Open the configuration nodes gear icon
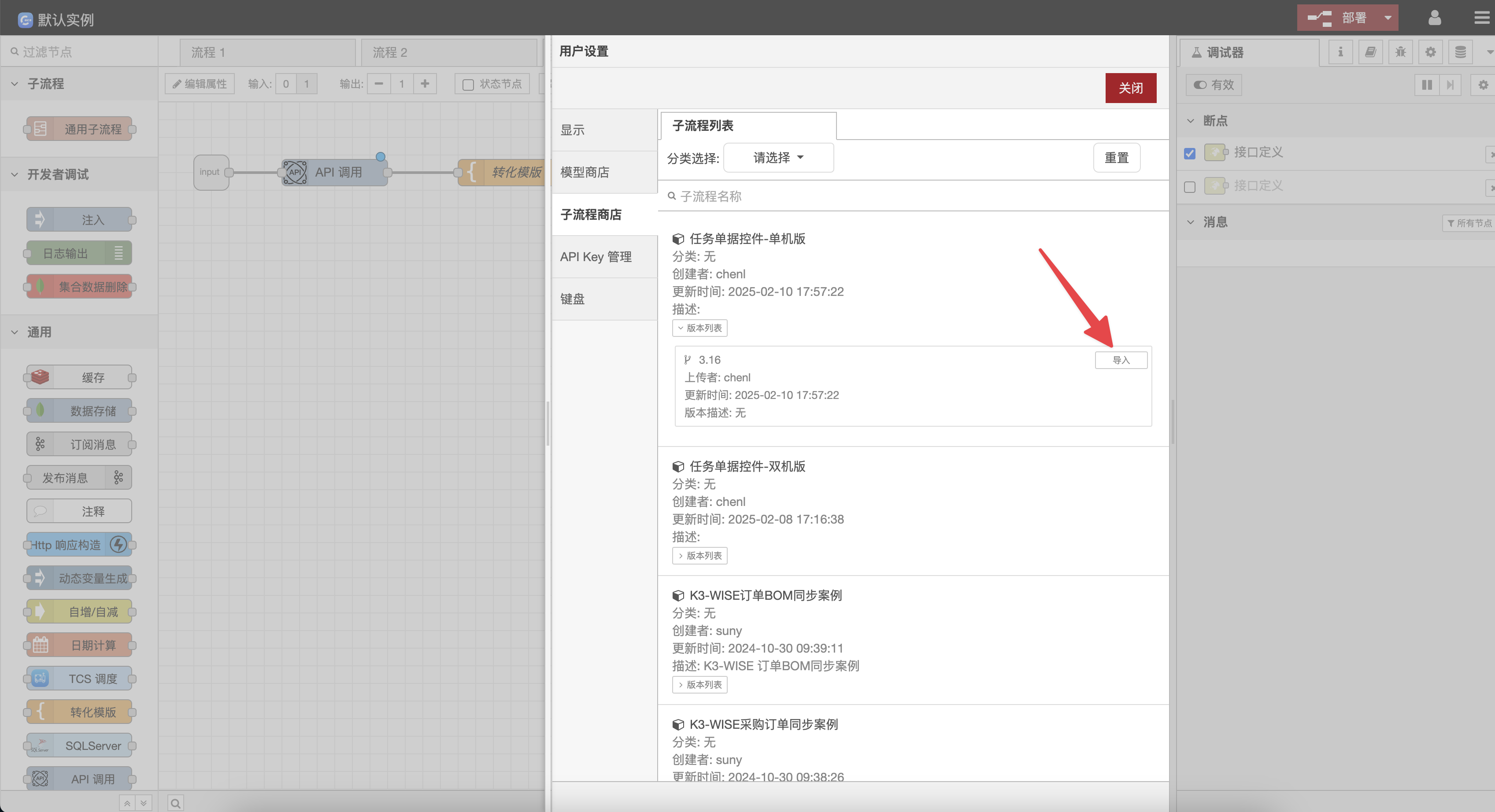Image resolution: width=1495 pixels, height=812 pixels. pyautogui.click(x=1430, y=52)
